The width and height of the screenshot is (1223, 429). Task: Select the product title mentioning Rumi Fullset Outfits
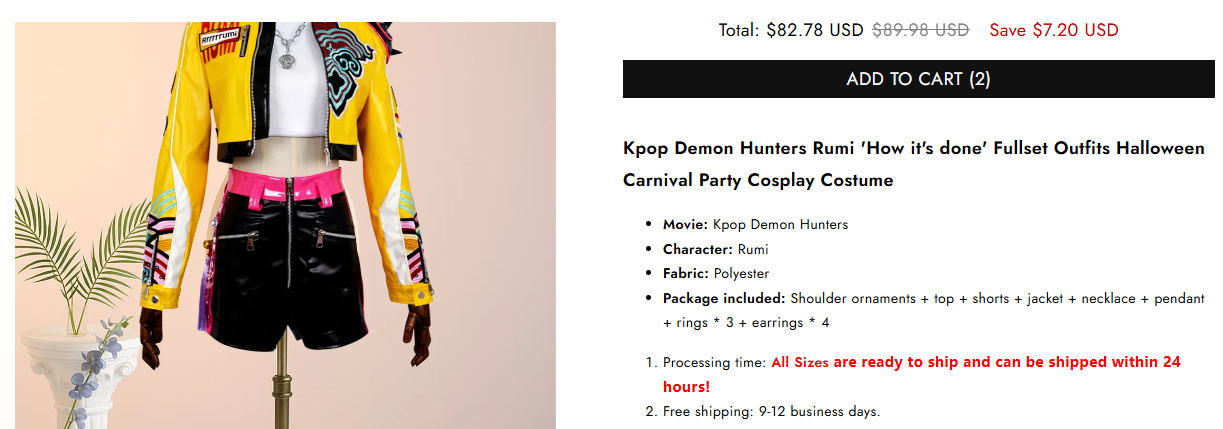(x=913, y=164)
